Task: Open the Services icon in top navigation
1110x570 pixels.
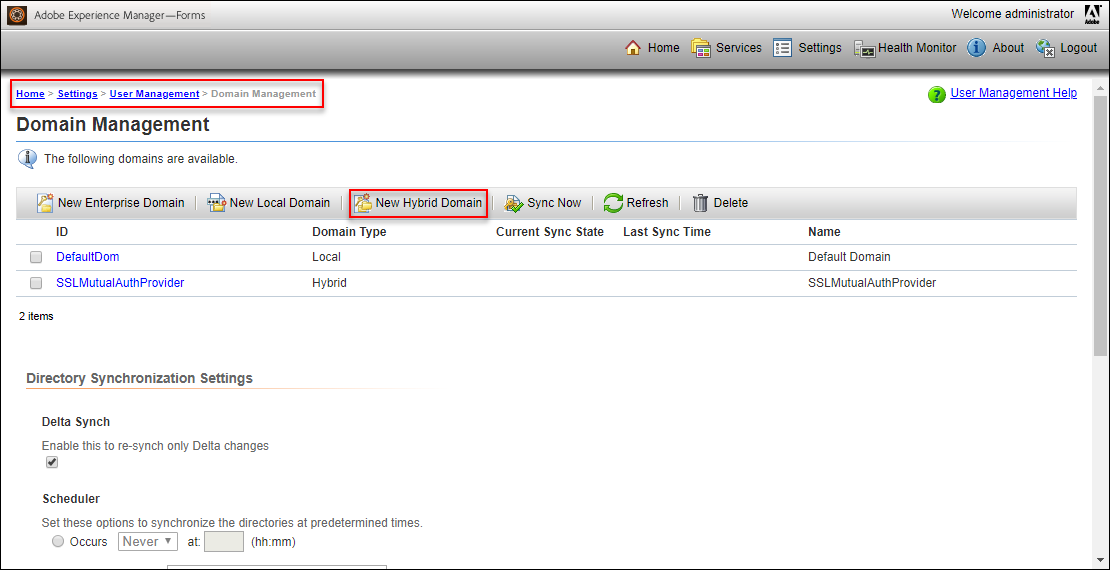Action: pyautogui.click(x=701, y=47)
